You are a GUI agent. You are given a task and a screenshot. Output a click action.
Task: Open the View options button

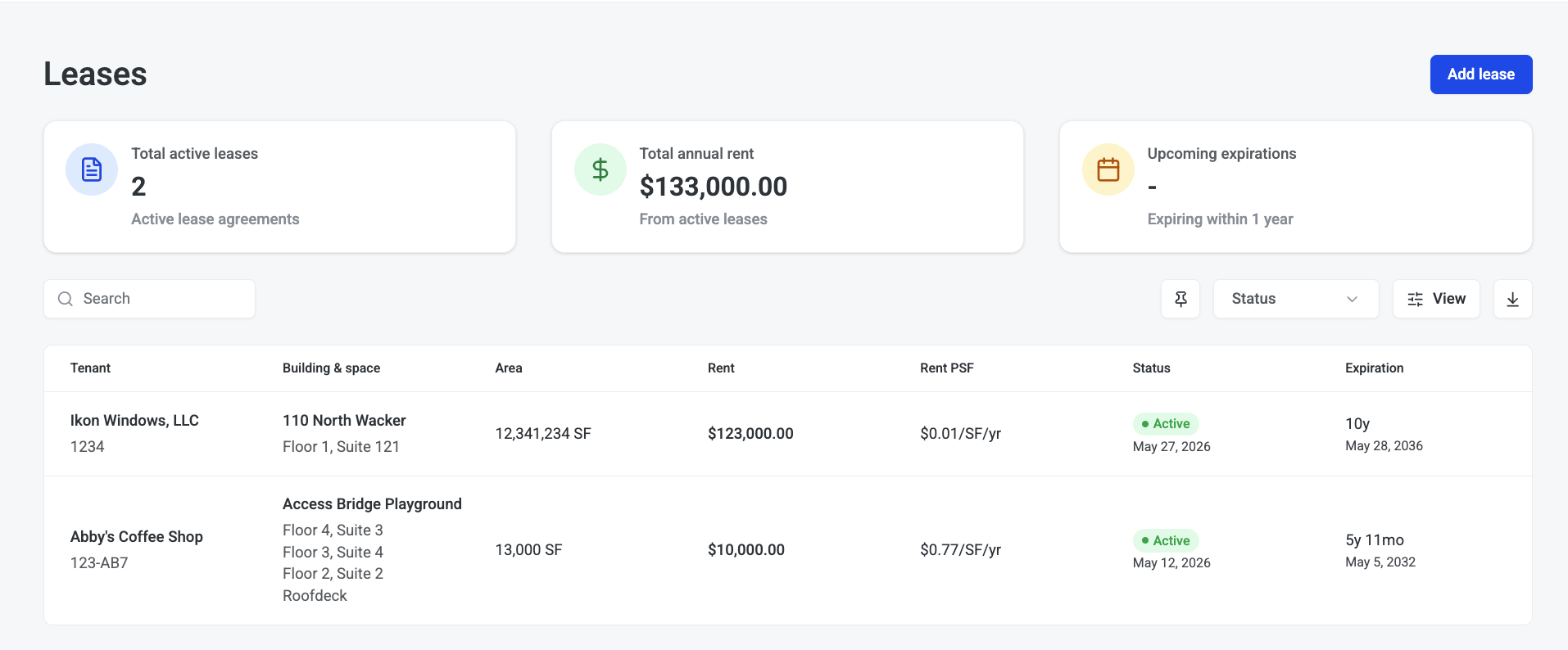coord(1436,299)
